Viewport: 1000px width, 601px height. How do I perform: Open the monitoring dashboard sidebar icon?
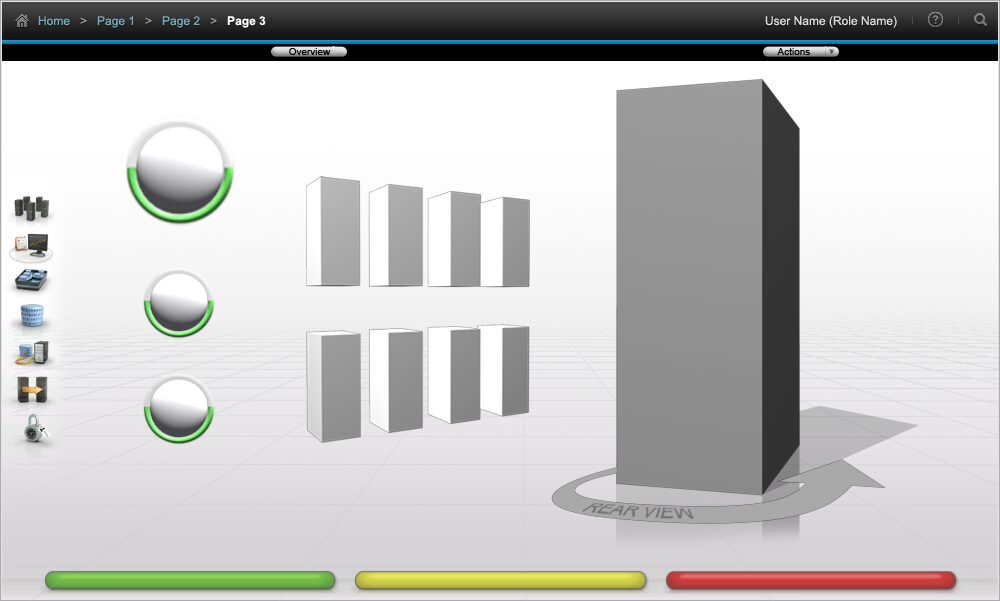[x=32, y=245]
